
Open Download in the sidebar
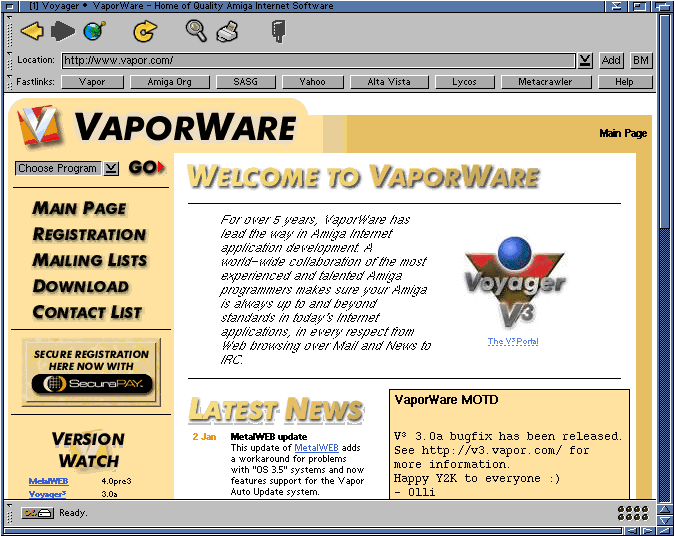[x=81, y=286]
